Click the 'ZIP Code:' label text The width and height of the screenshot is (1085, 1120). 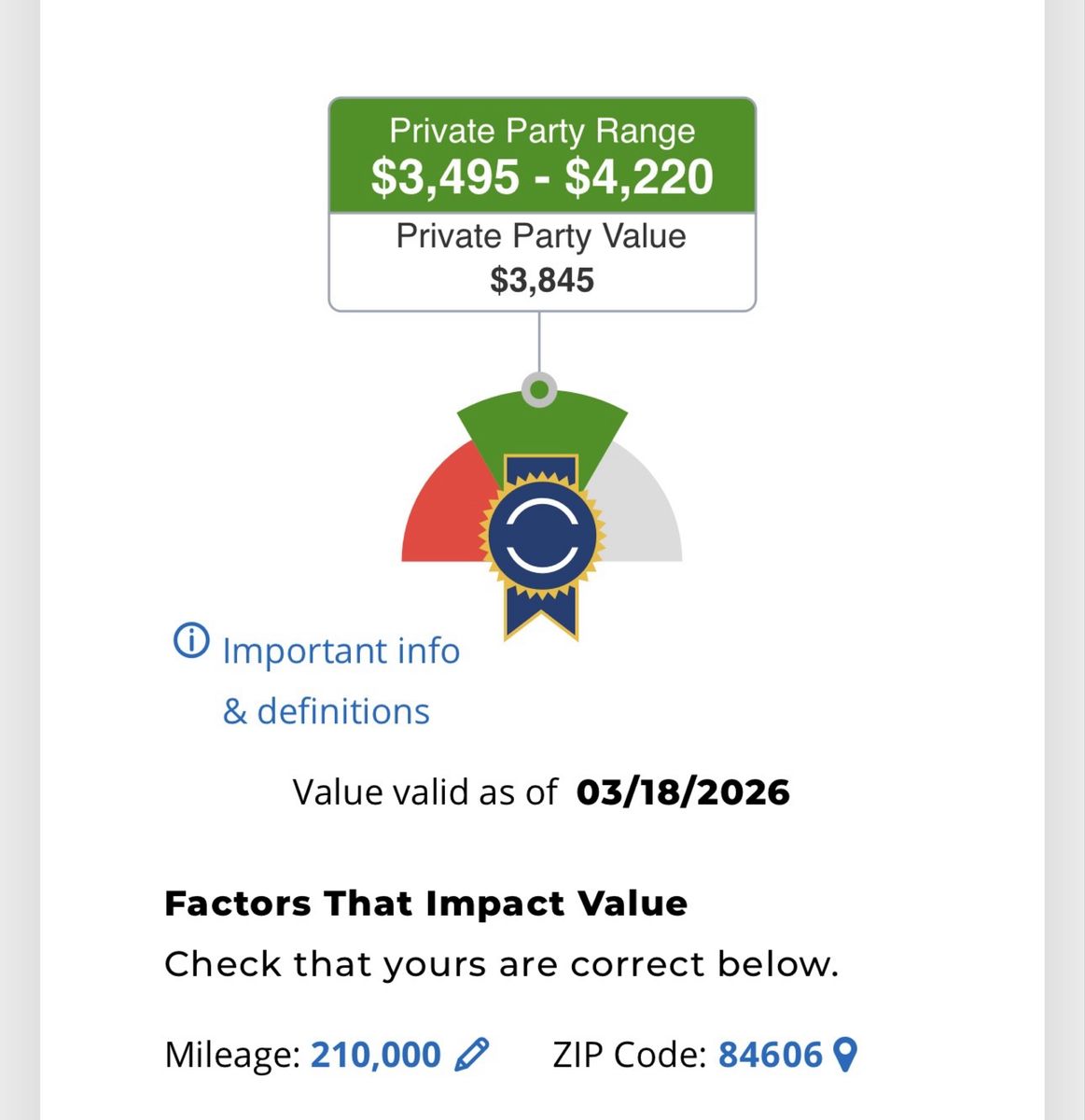tap(631, 1055)
